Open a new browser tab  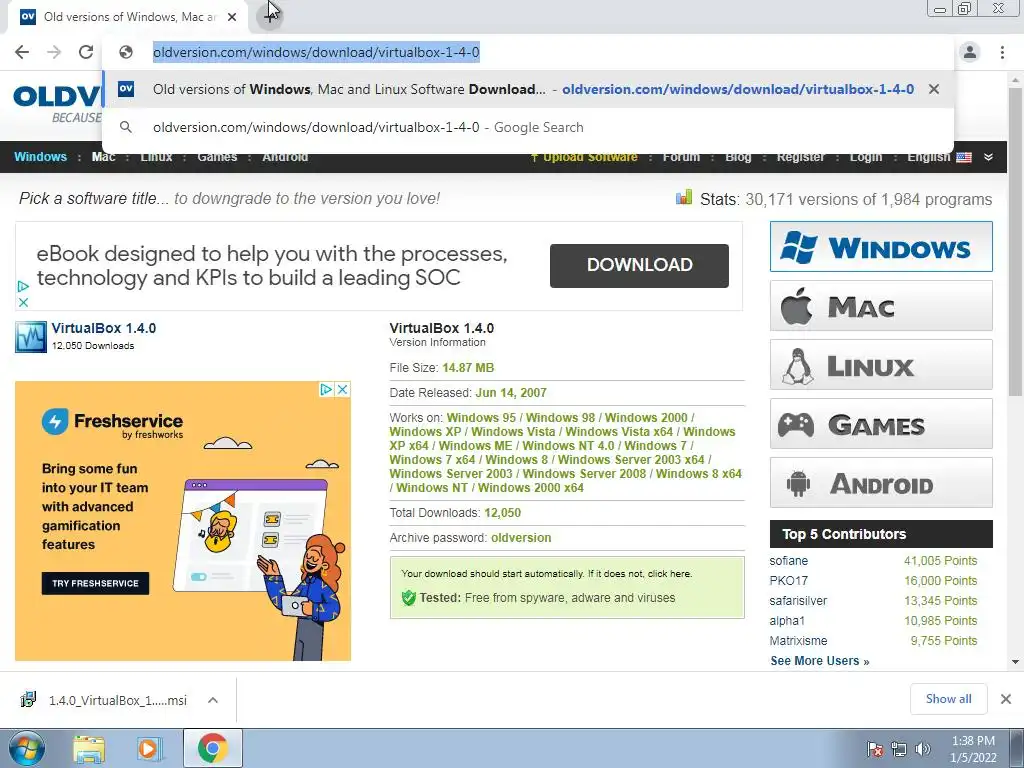click(269, 17)
